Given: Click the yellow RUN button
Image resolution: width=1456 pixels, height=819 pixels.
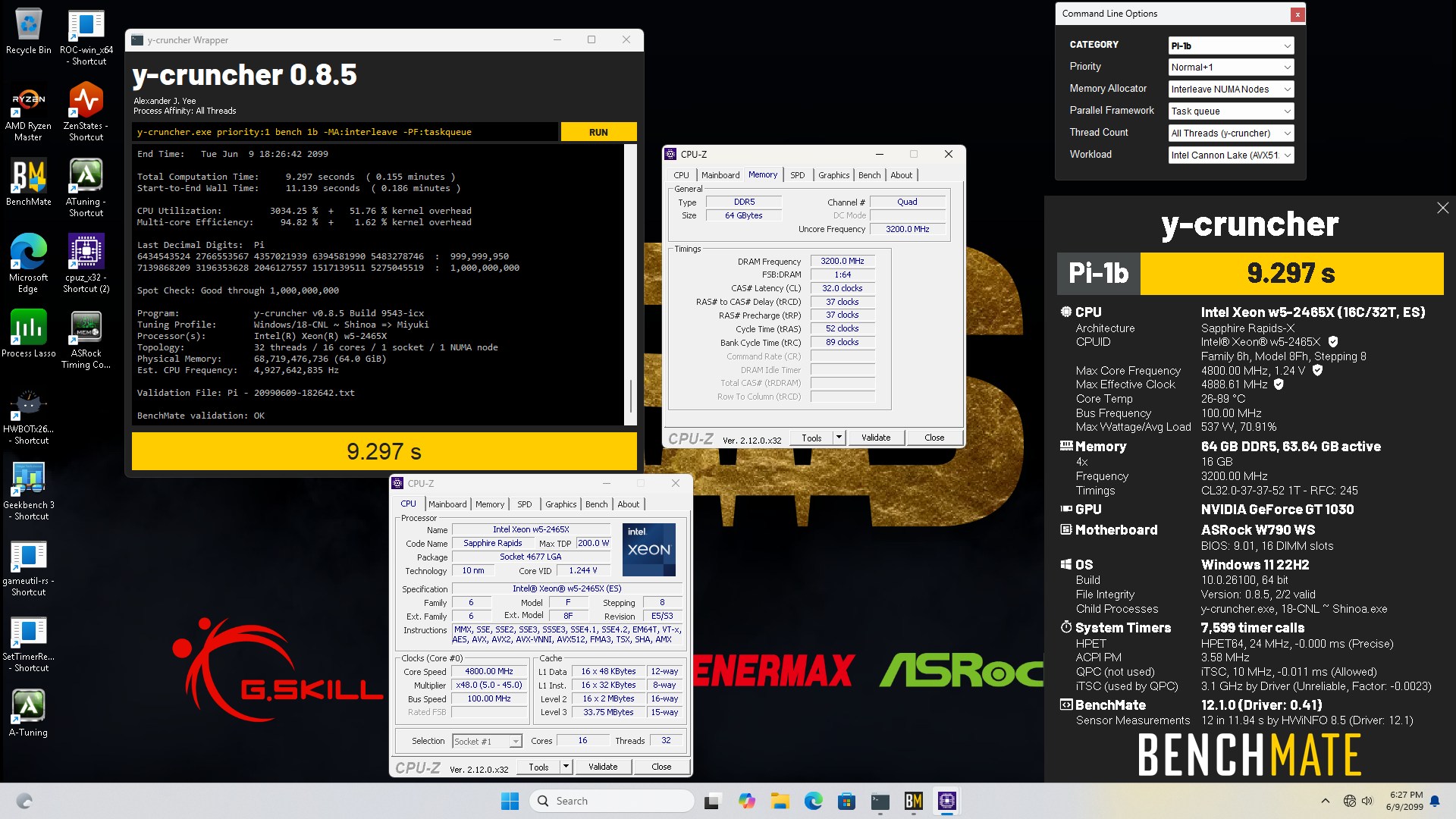Looking at the screenshot, I should (598, 132).
